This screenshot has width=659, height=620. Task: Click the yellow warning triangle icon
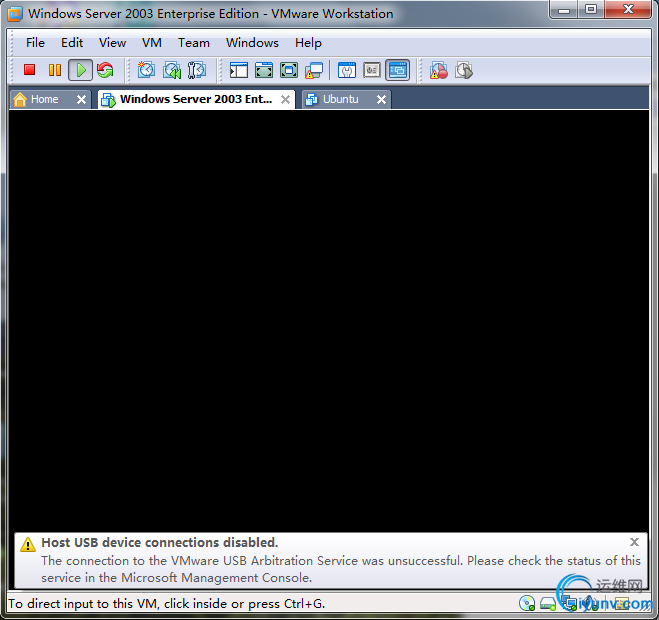[28, 544]
